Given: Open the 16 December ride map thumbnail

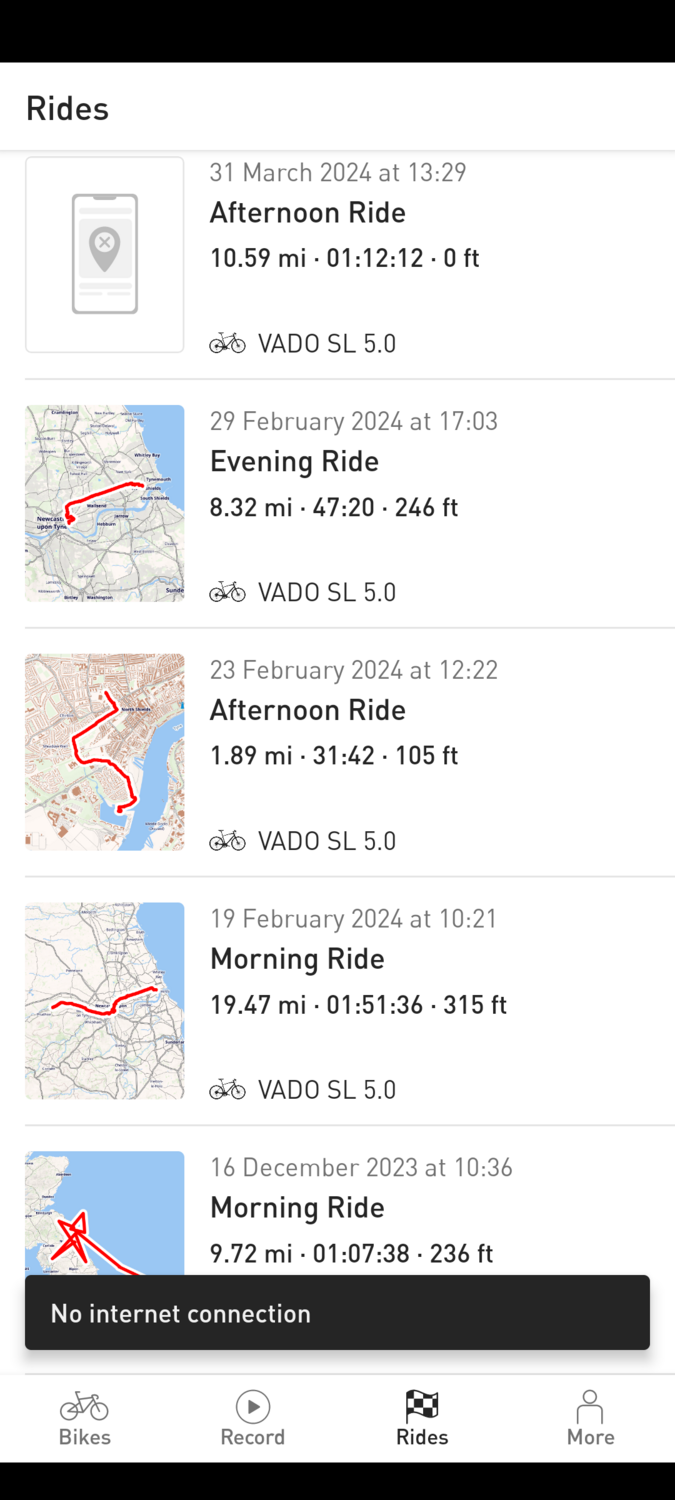Looking at the screenshot, I should tap(105, 1212).
